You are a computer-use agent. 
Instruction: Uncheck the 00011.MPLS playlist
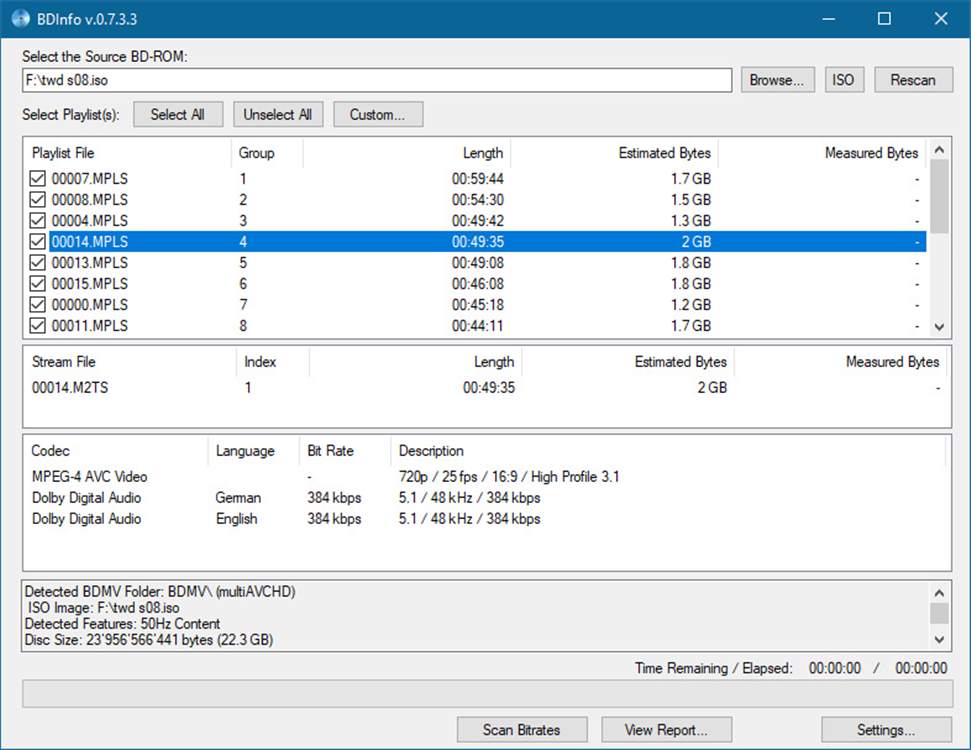click(38, 326)
